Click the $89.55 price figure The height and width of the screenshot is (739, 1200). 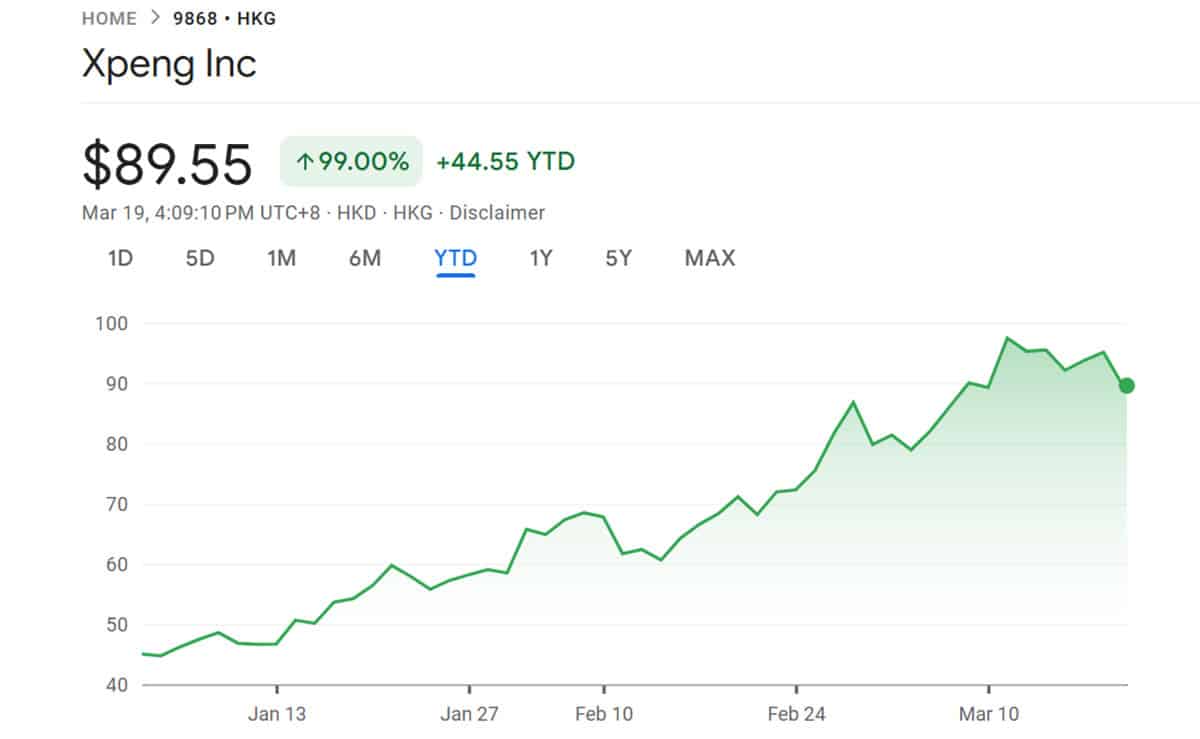pyautogui.click(x=167, y=162)
